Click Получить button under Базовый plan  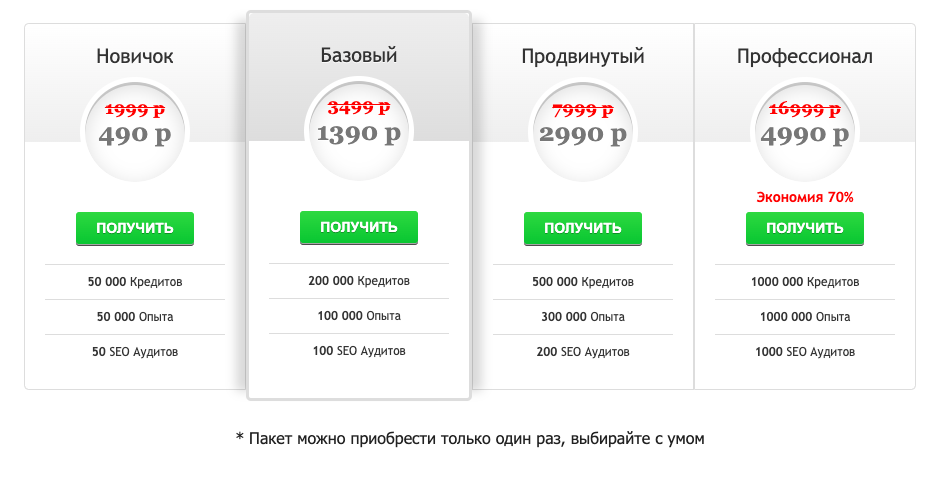click(x=359, y=228)
